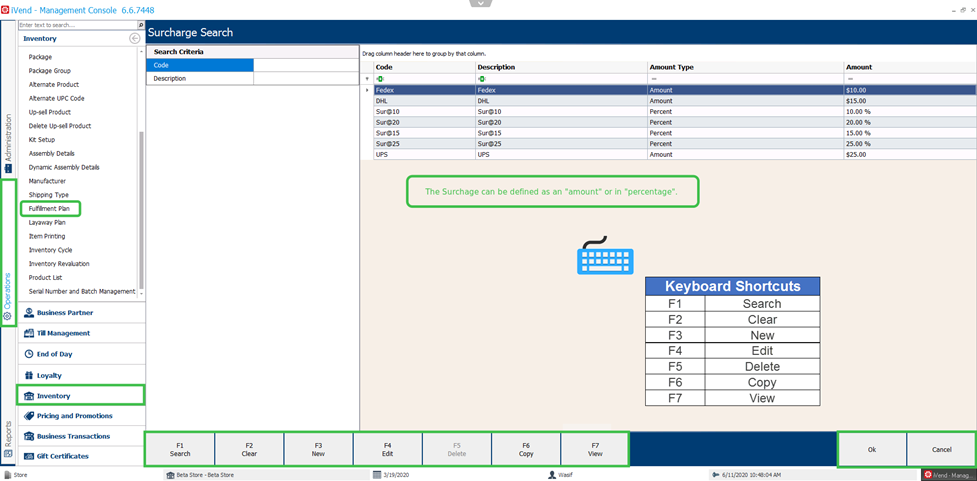Click the F3 New button
977x481 pixels.
318,449
